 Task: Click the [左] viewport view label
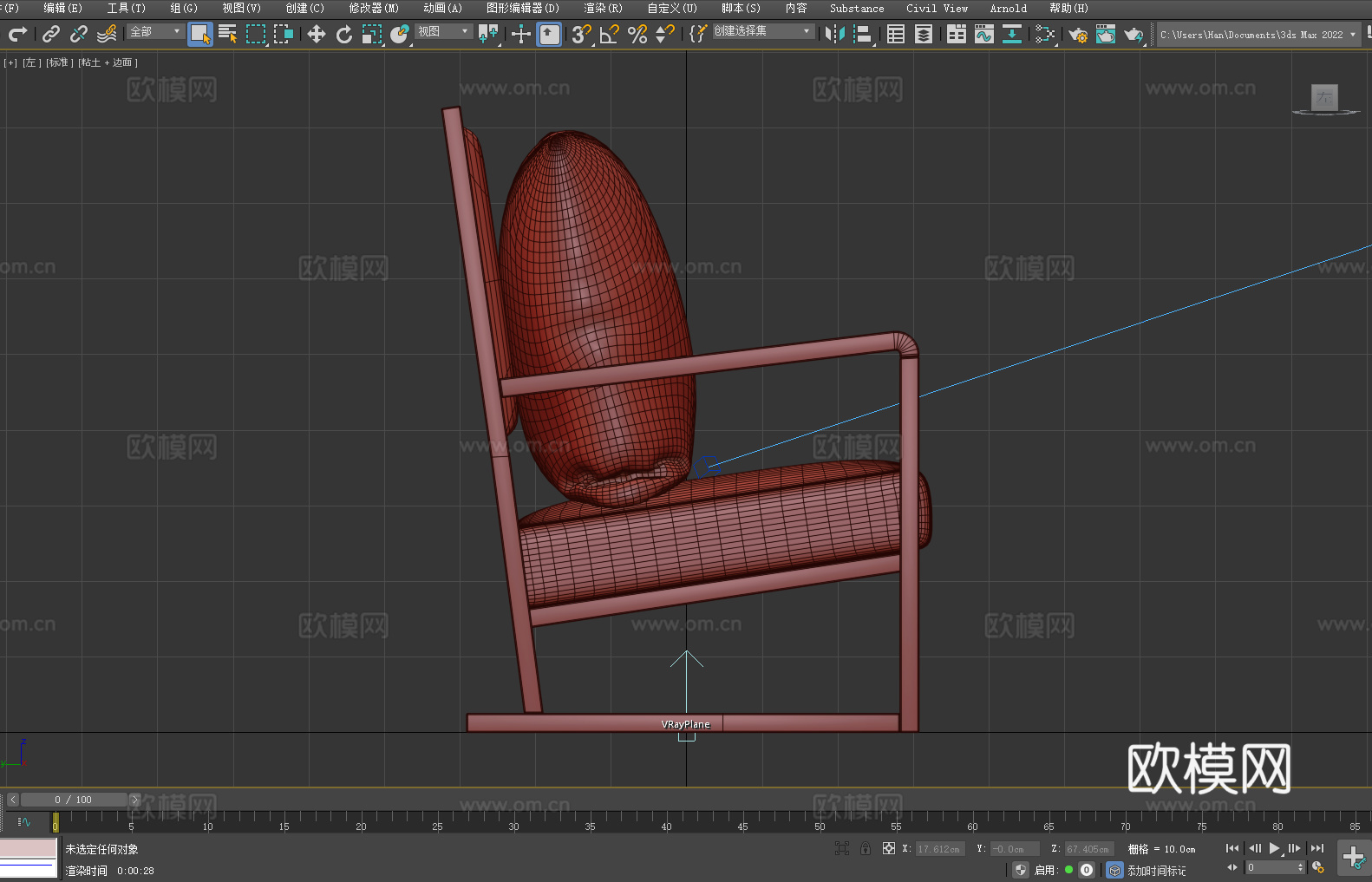pyautogui.click(x=32, y=62)
